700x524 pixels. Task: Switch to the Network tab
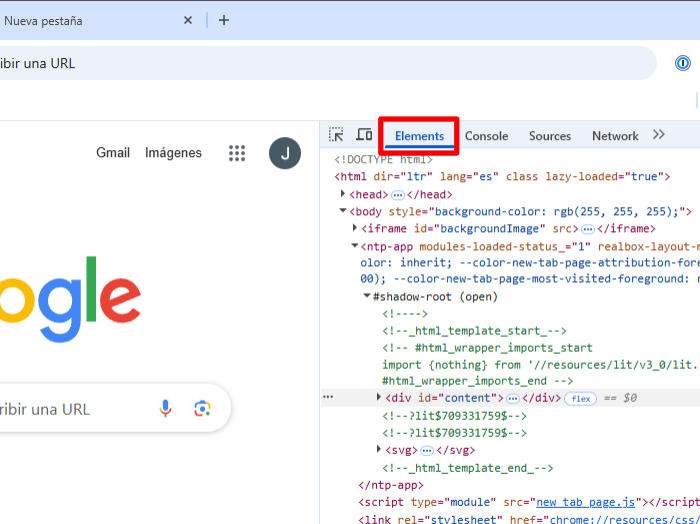(x=615, y=136)
